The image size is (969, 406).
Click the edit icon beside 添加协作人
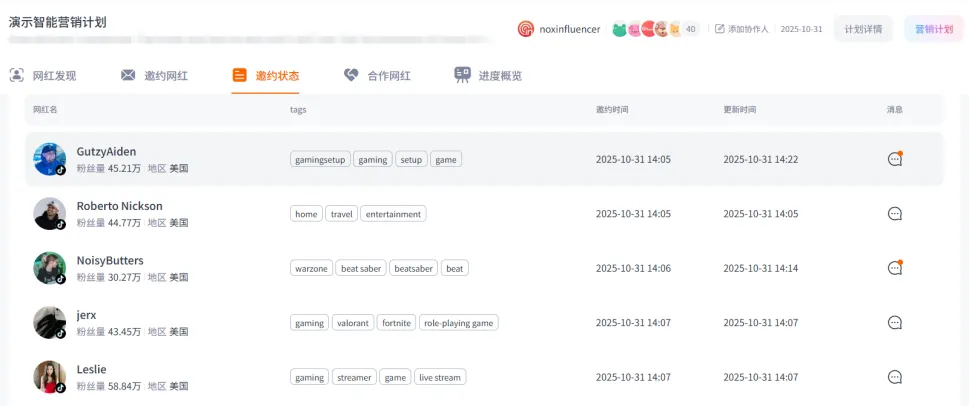(719, 29)
